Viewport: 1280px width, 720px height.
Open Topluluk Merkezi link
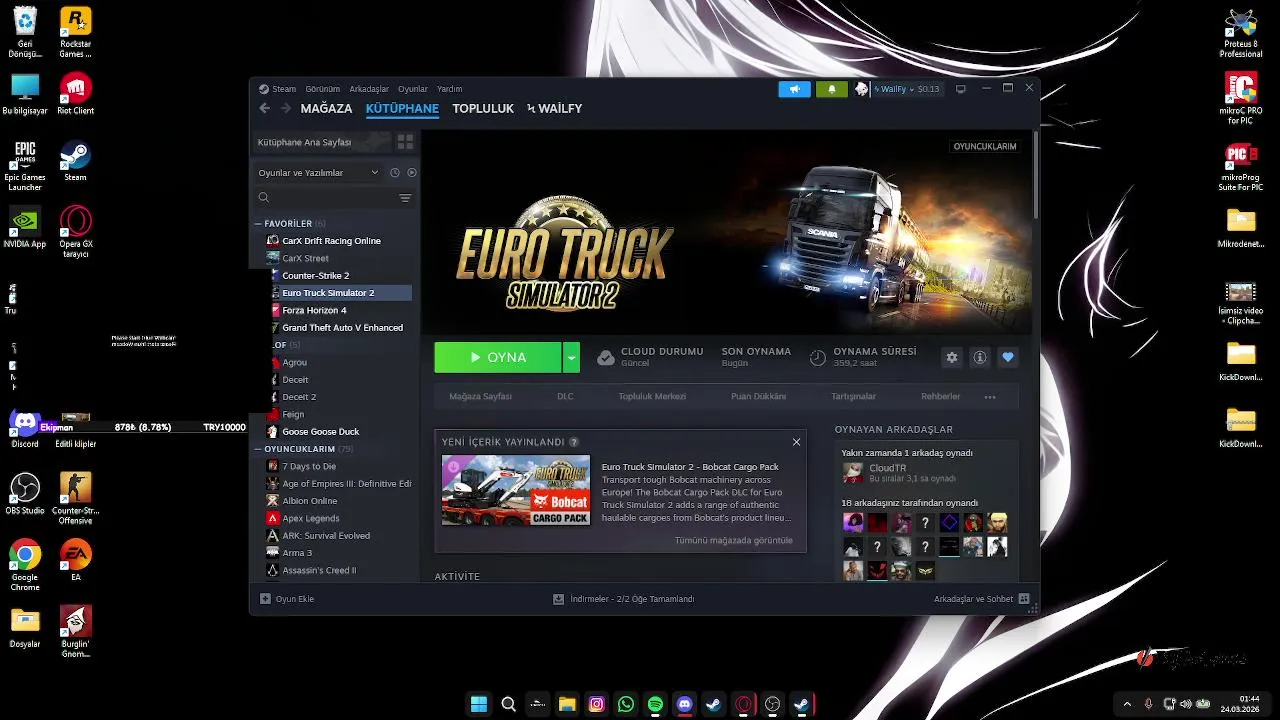652,397
